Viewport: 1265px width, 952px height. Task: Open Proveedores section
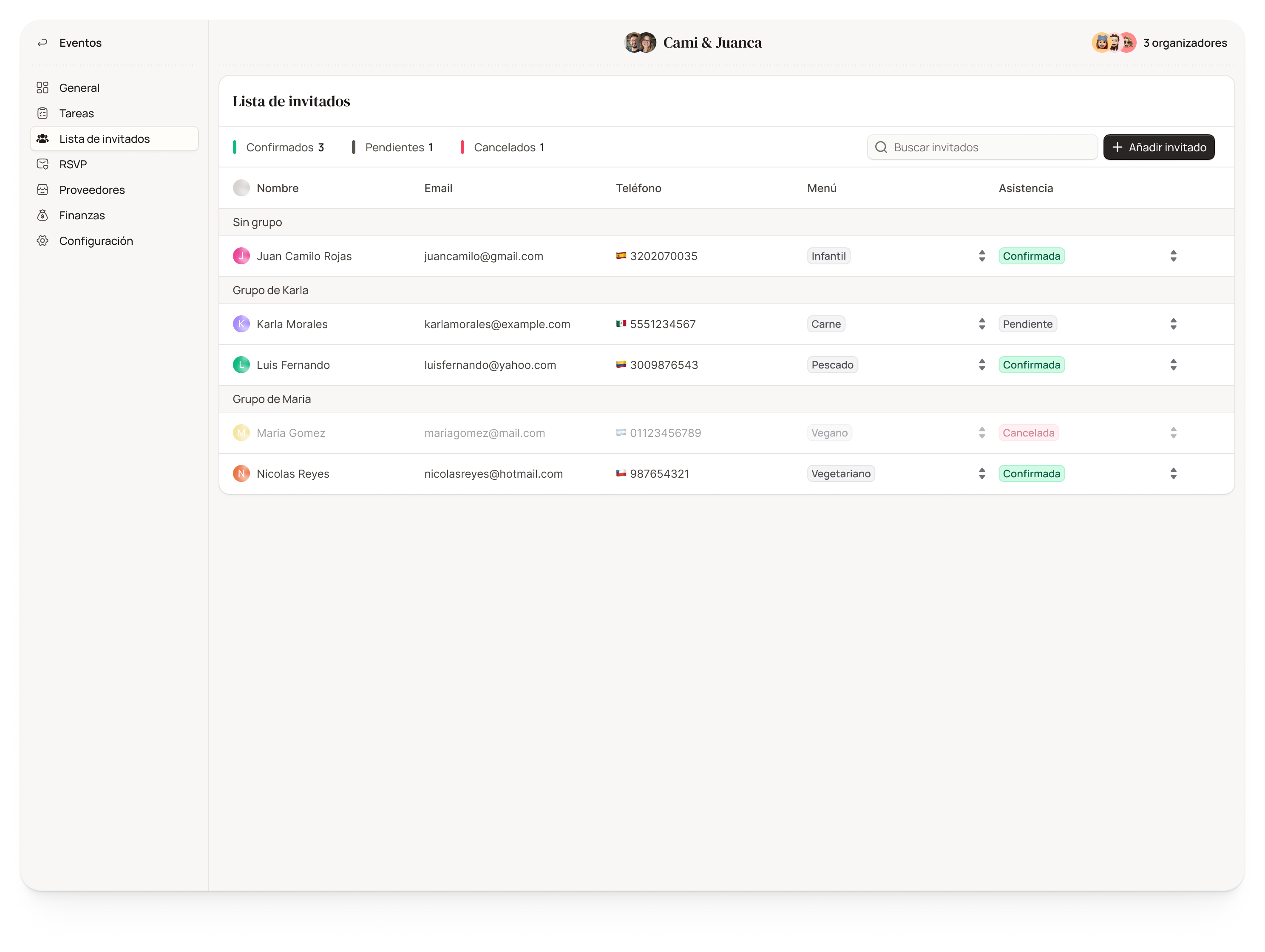pyautogui.click(x=114, y=189)
